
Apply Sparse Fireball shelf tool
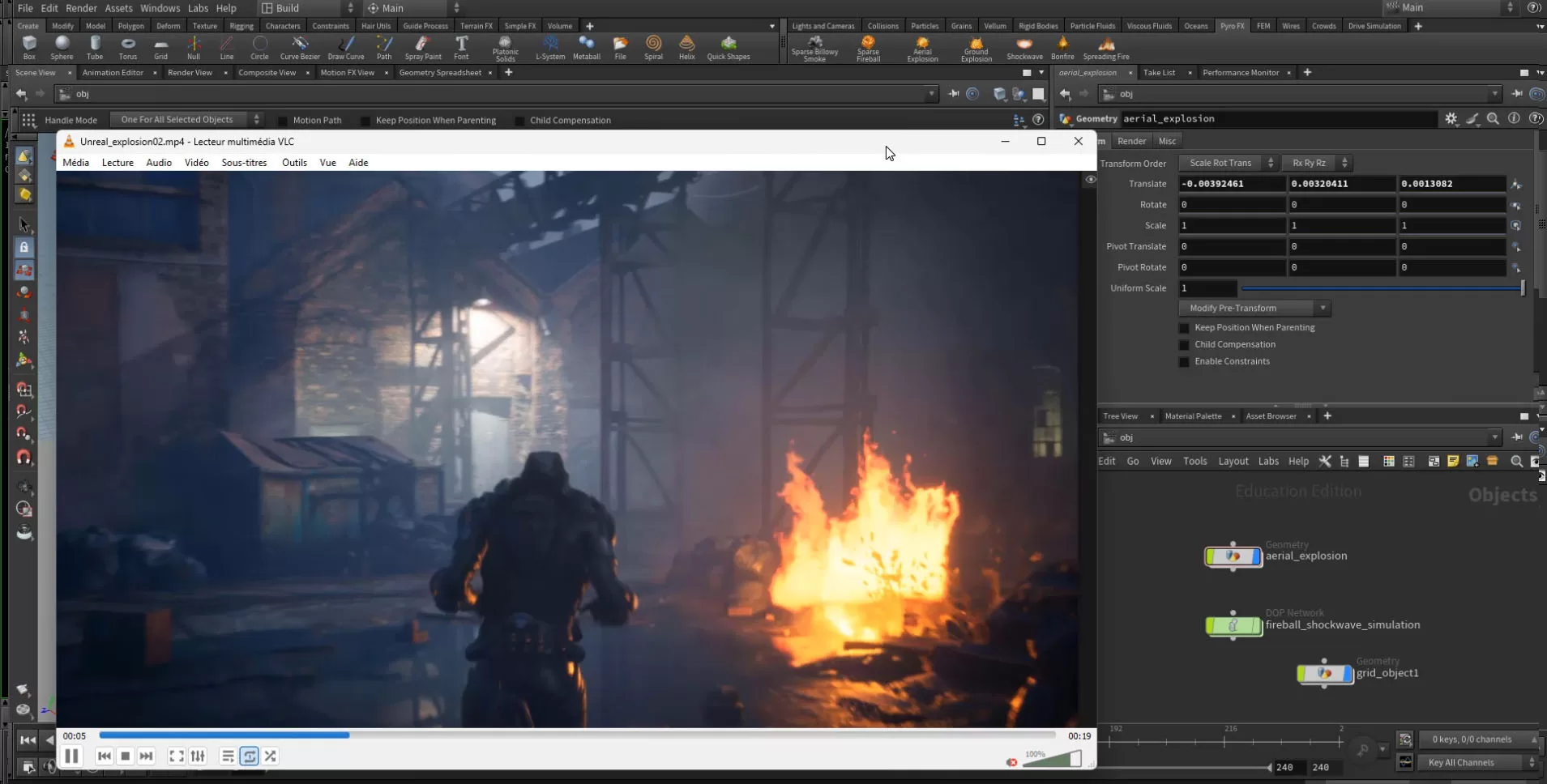pos(868,48)
